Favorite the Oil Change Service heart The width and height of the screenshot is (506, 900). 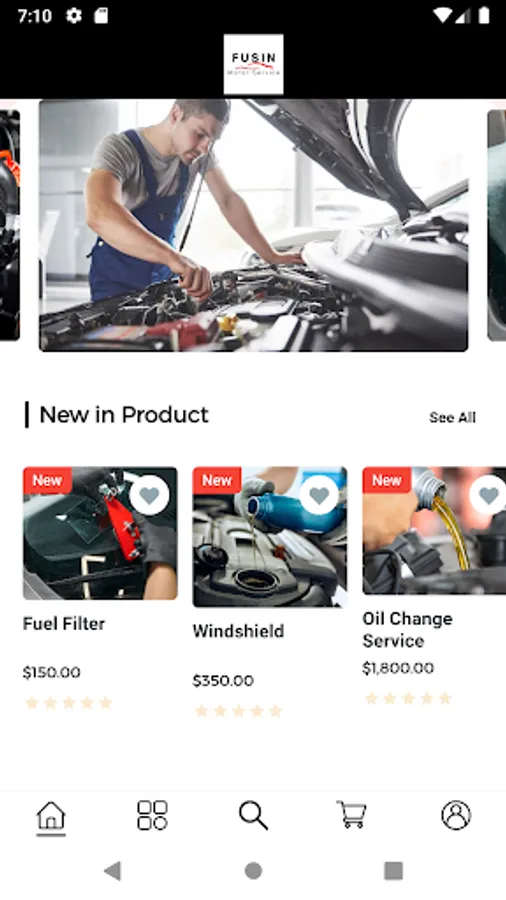(x=488, y=495)
